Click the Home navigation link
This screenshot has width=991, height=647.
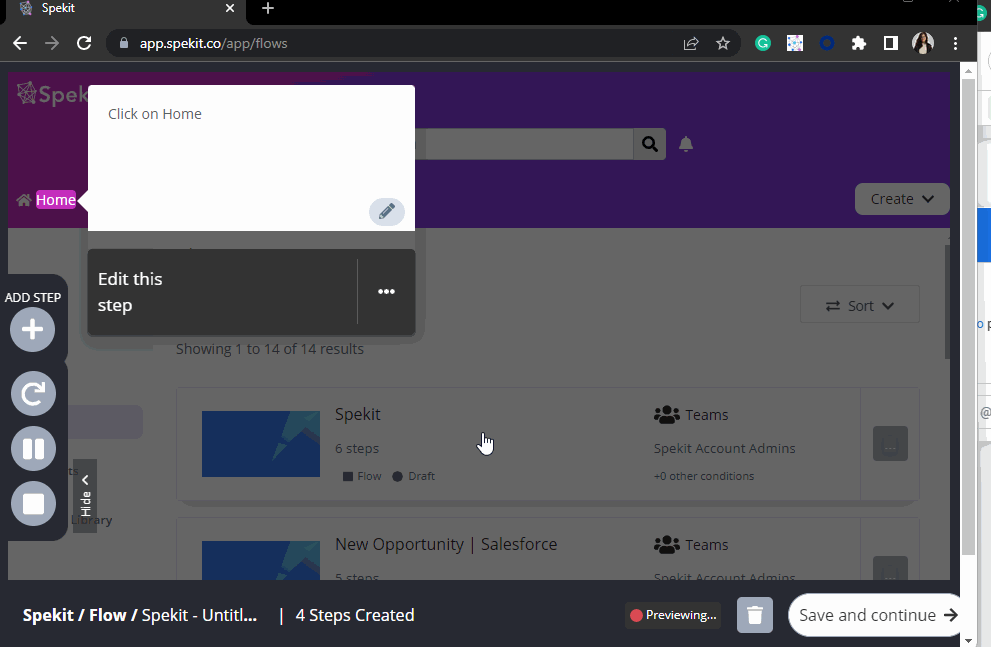tap(56, 200)
